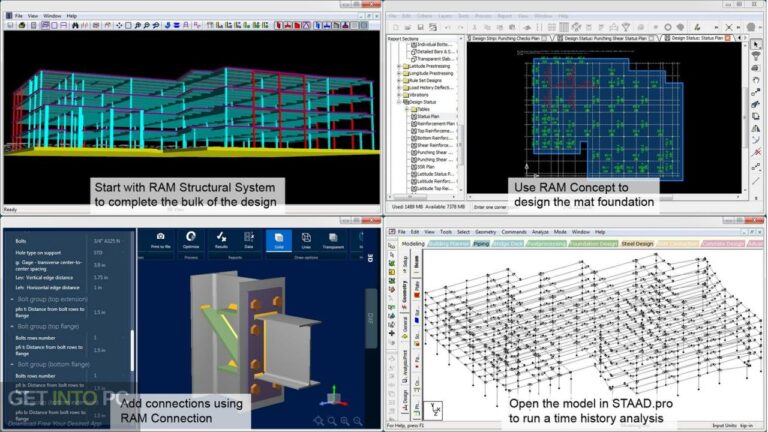Click Data in RAM Connection toolbar

(x=249, y=240)
